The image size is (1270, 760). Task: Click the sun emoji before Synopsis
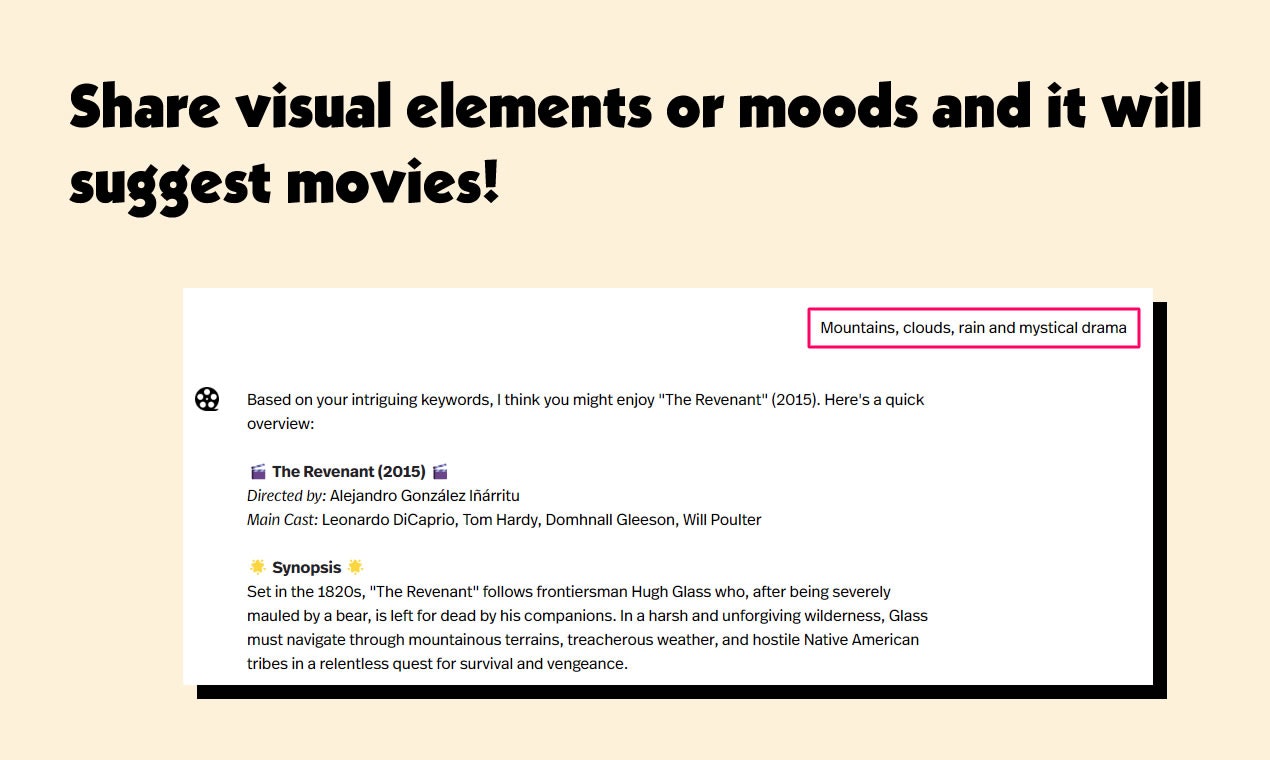pyautogui.click(x=257, y=567)
